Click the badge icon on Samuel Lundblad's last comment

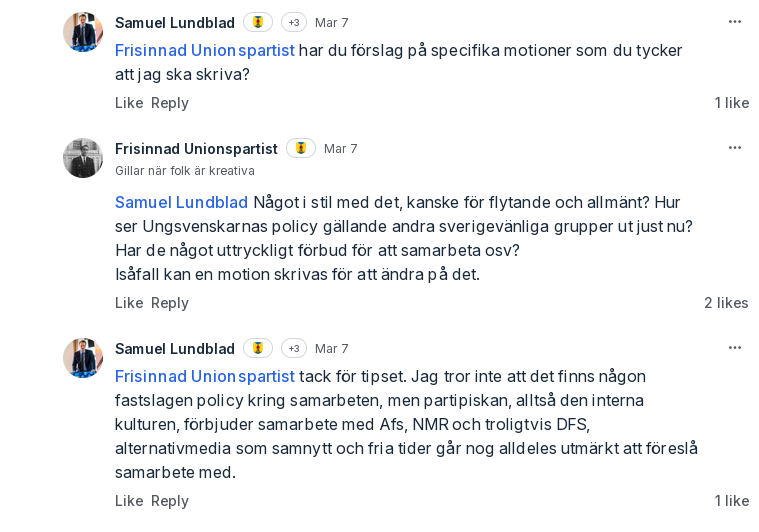click(258, 348)
